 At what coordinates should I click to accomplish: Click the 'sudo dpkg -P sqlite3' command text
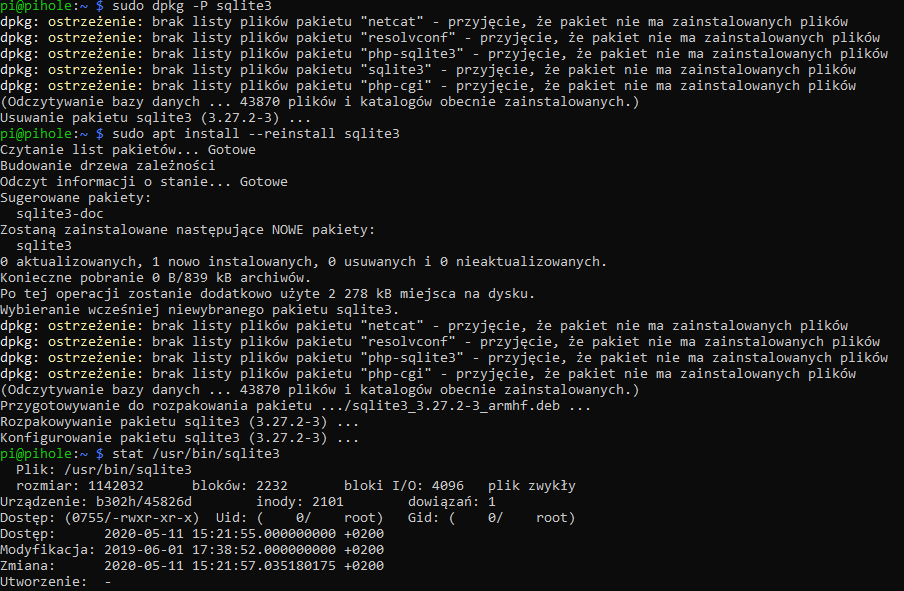click(191, 6)
